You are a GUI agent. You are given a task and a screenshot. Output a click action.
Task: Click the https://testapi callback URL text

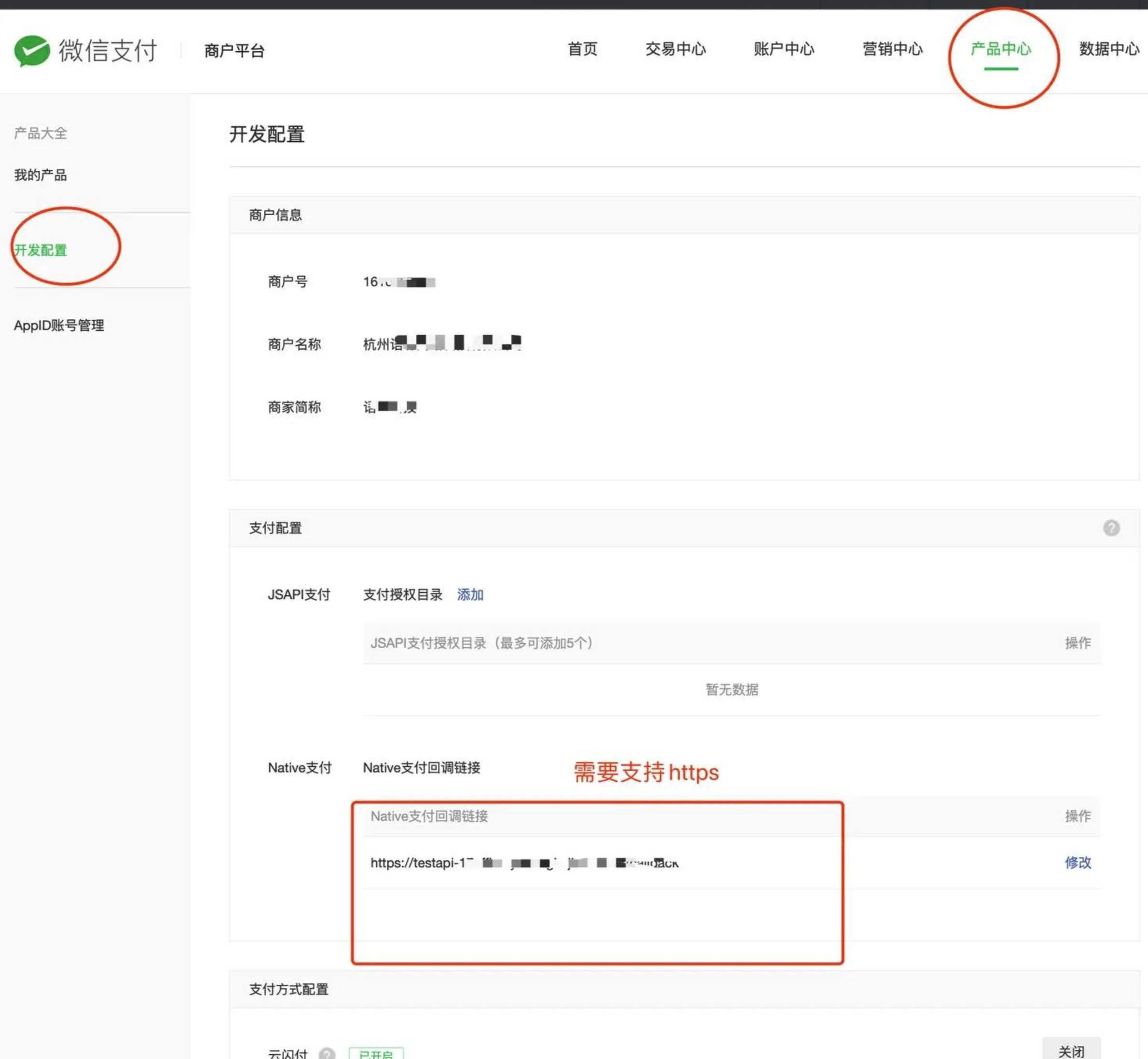[x=524, y=863]
